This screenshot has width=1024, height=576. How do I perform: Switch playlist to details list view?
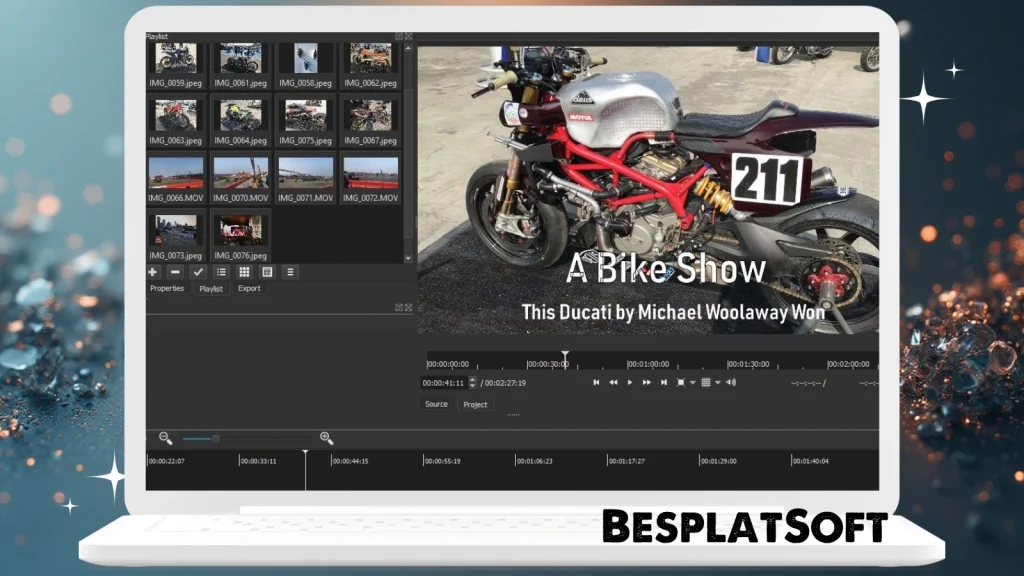tap(221, 271)
